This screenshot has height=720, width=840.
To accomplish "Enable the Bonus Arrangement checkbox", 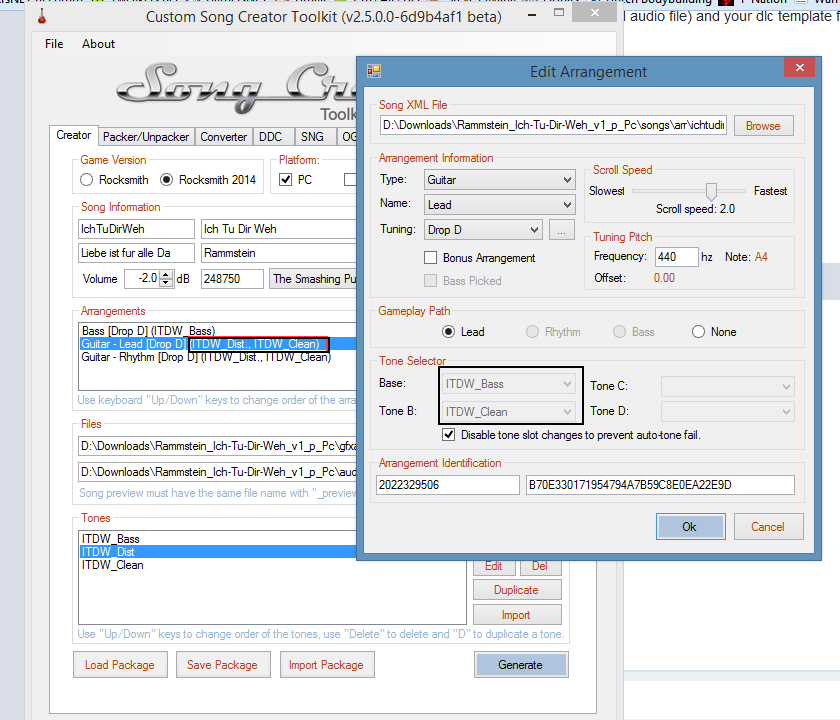I will tap(430, 258).
